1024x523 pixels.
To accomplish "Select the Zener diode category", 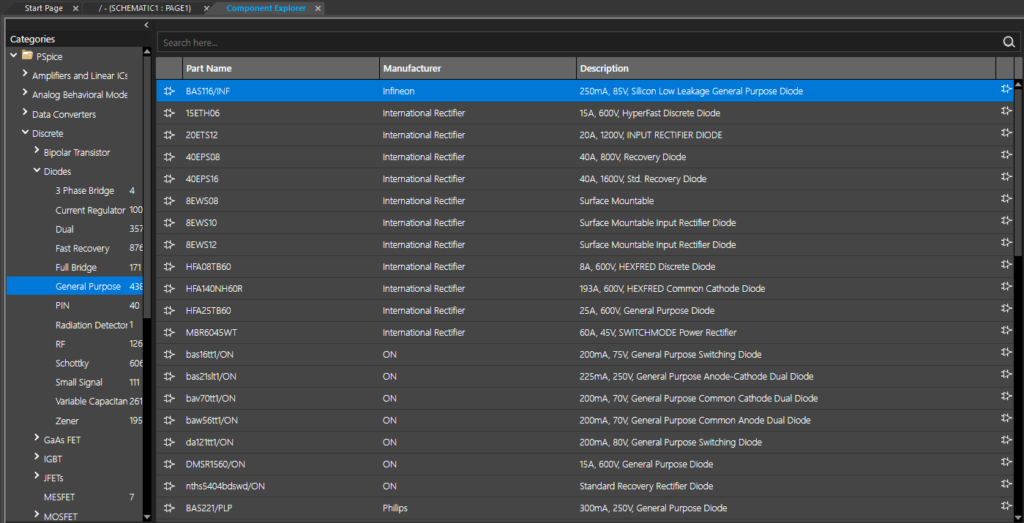I will (x=67, y=420).
